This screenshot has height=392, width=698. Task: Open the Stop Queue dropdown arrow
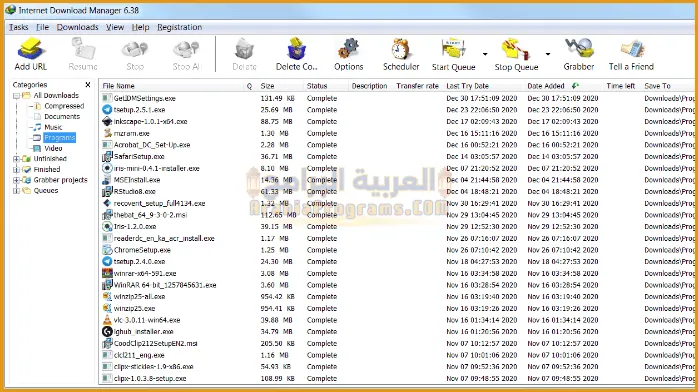coord(548,54)
